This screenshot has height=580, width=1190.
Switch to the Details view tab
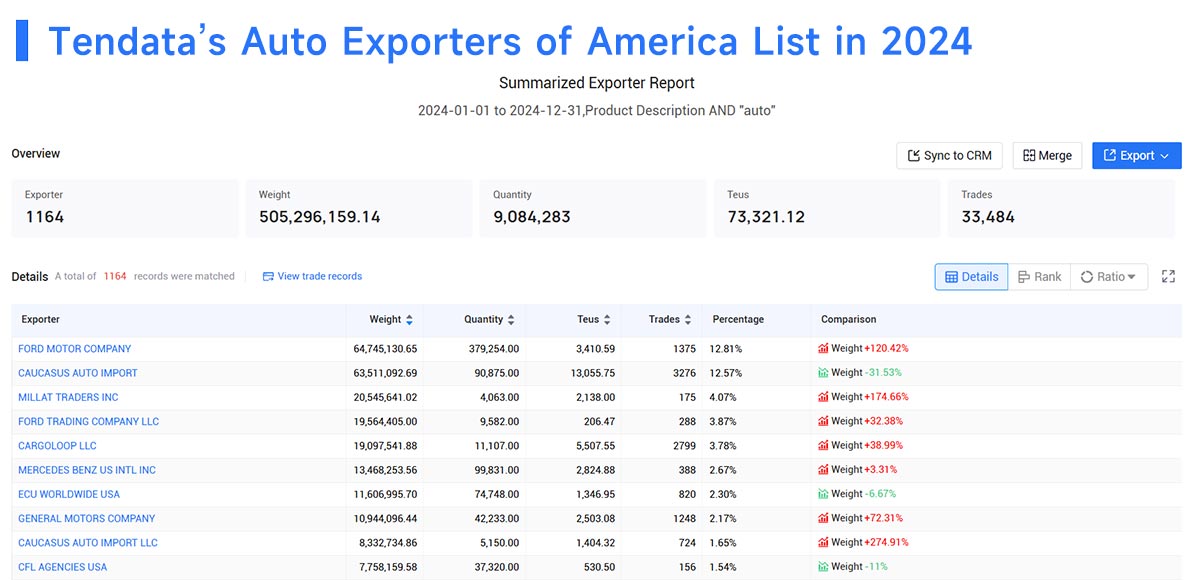[971, 277]
